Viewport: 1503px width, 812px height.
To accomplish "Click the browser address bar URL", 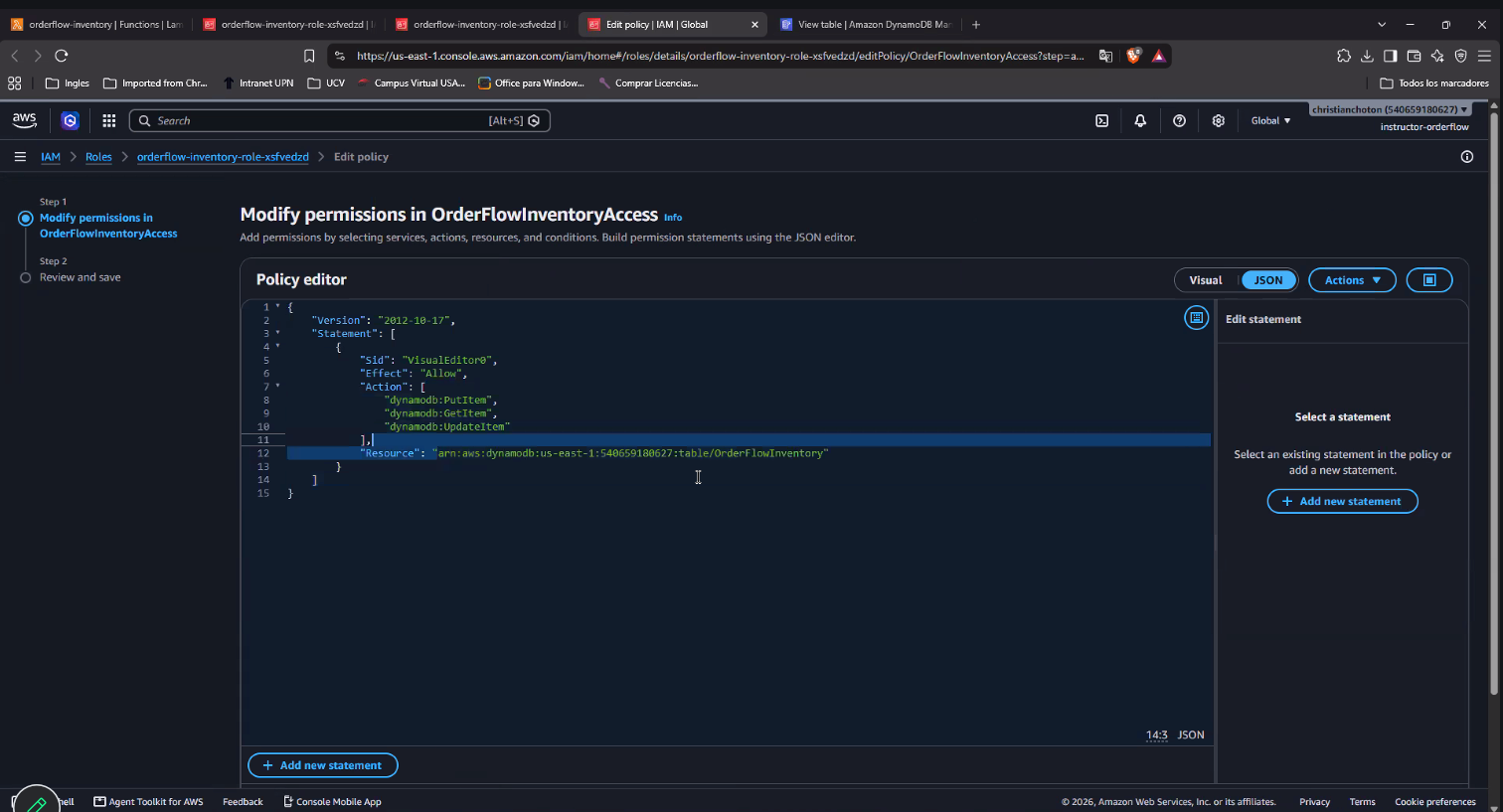I will (x=720, y=56).
